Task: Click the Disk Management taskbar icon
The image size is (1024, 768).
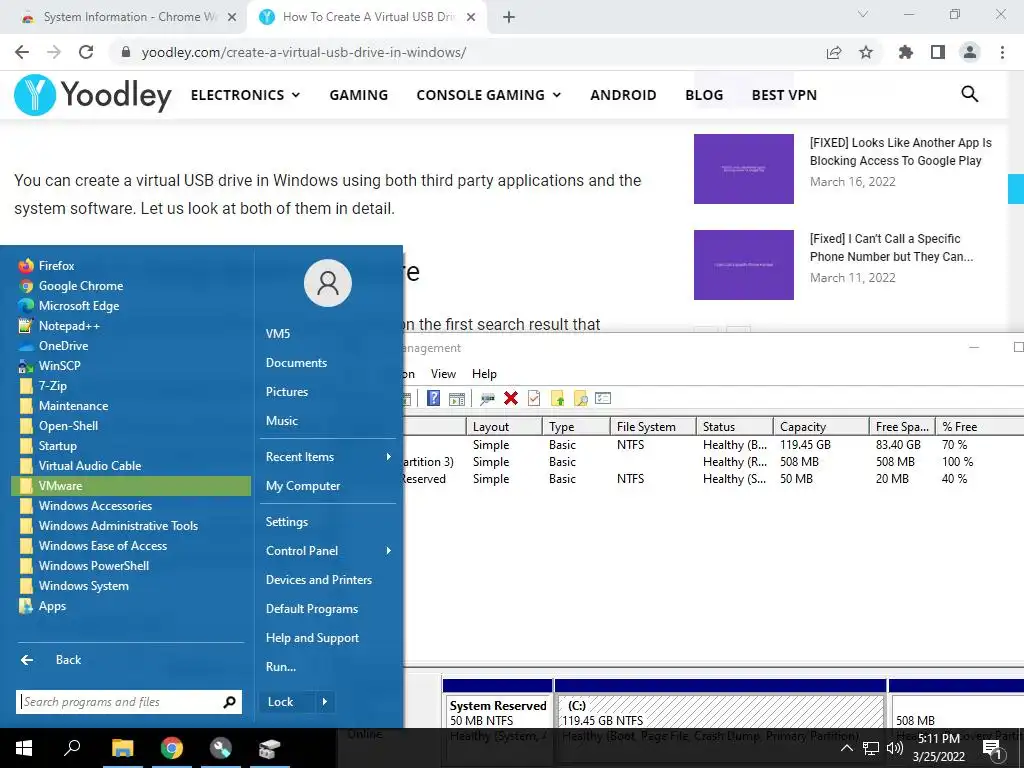Action: [269, 748]
